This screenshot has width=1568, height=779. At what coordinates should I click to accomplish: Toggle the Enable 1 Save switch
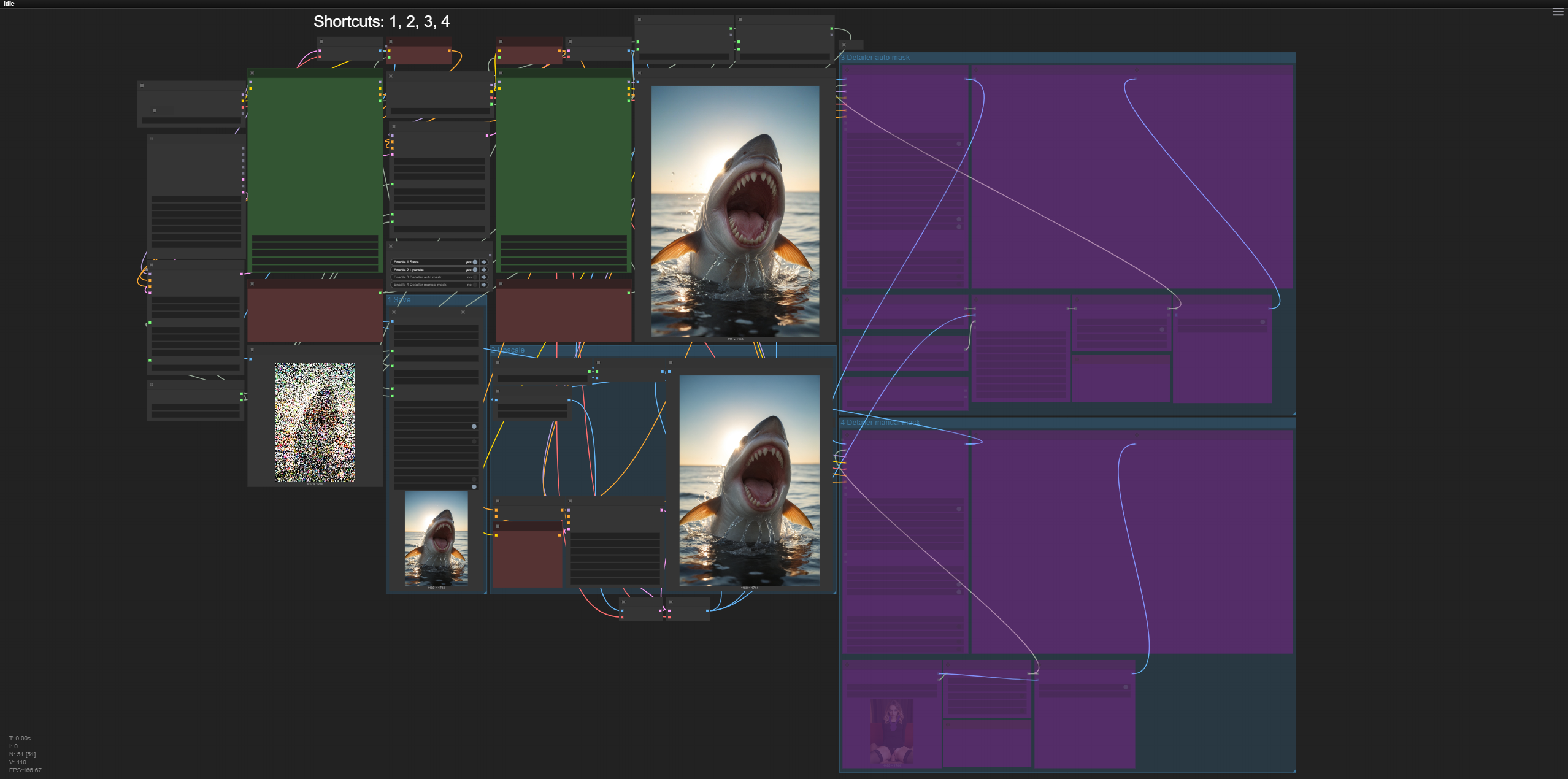point(475,262)
